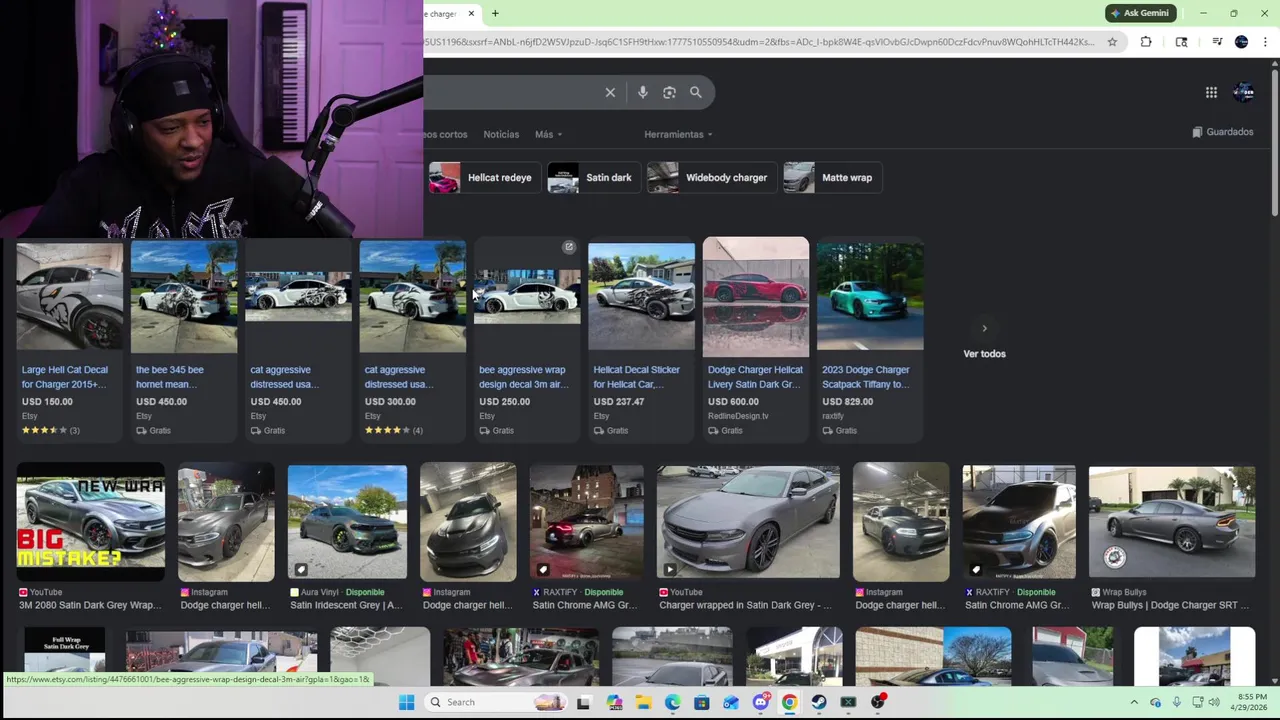Click the Ask Gemini button
Viewport: 1280px width, 720px height.
1140,13
